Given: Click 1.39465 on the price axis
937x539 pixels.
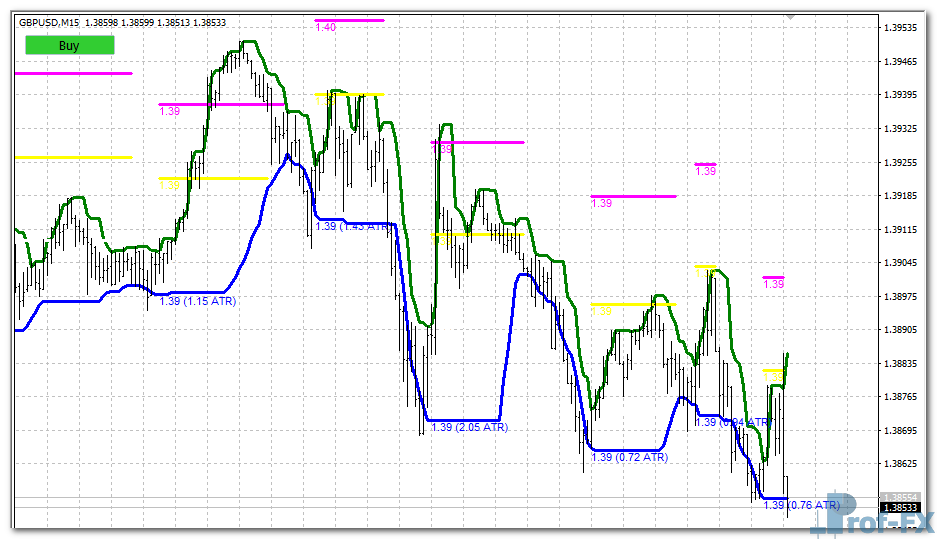Looking at the screenshot, I should (903, 62).
